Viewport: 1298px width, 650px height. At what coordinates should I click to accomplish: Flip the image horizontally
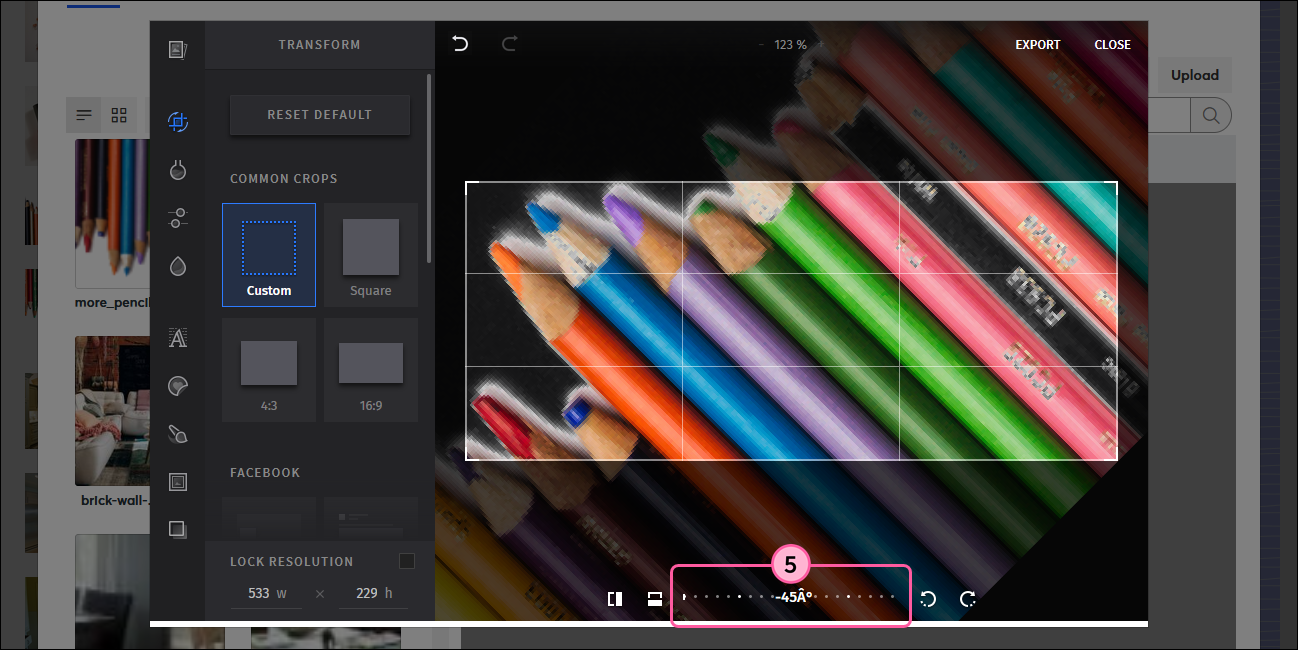click(615, 599)
